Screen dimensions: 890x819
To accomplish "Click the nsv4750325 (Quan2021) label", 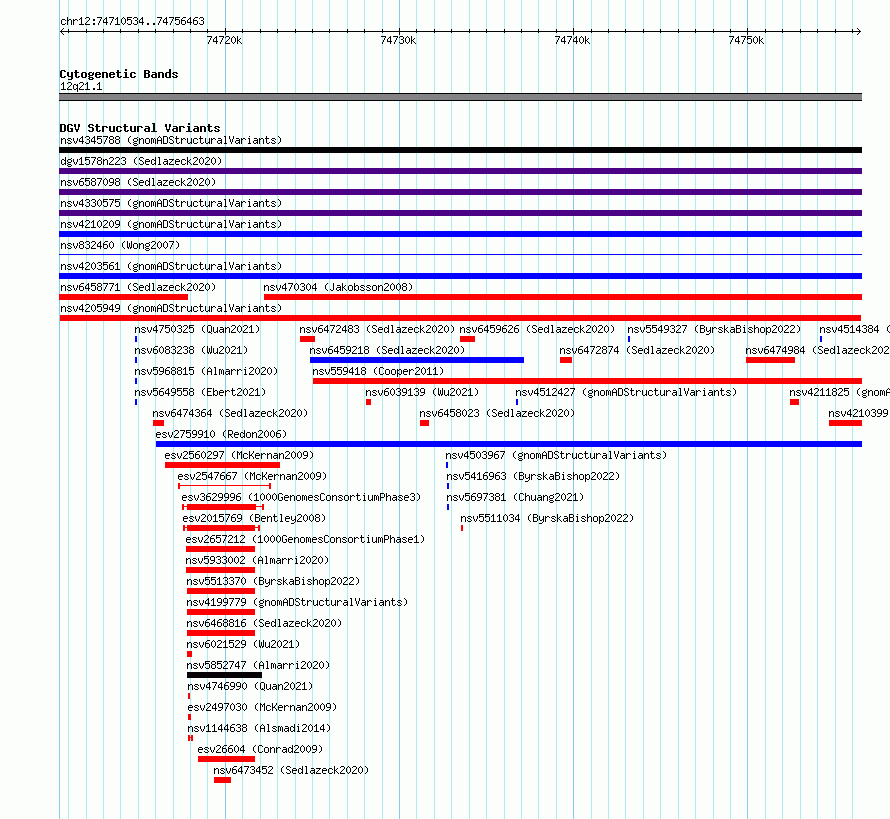I will point(197,329).
